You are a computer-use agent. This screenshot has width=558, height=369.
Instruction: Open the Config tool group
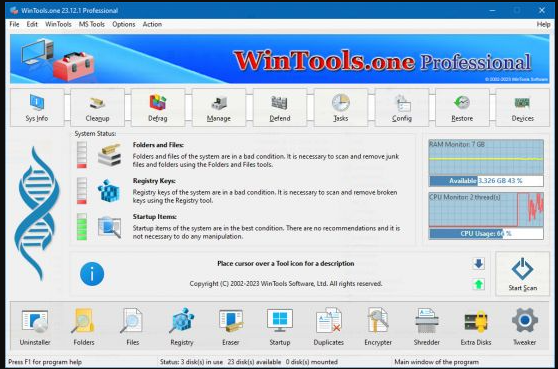(x=402, y=107)
